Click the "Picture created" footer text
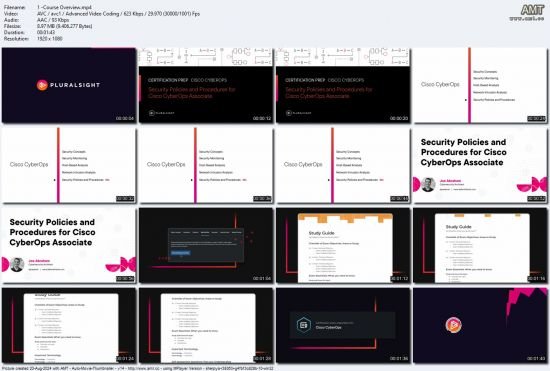Image resolution: width=550 pixels, height=371 pixels. [x=138, y=368]
